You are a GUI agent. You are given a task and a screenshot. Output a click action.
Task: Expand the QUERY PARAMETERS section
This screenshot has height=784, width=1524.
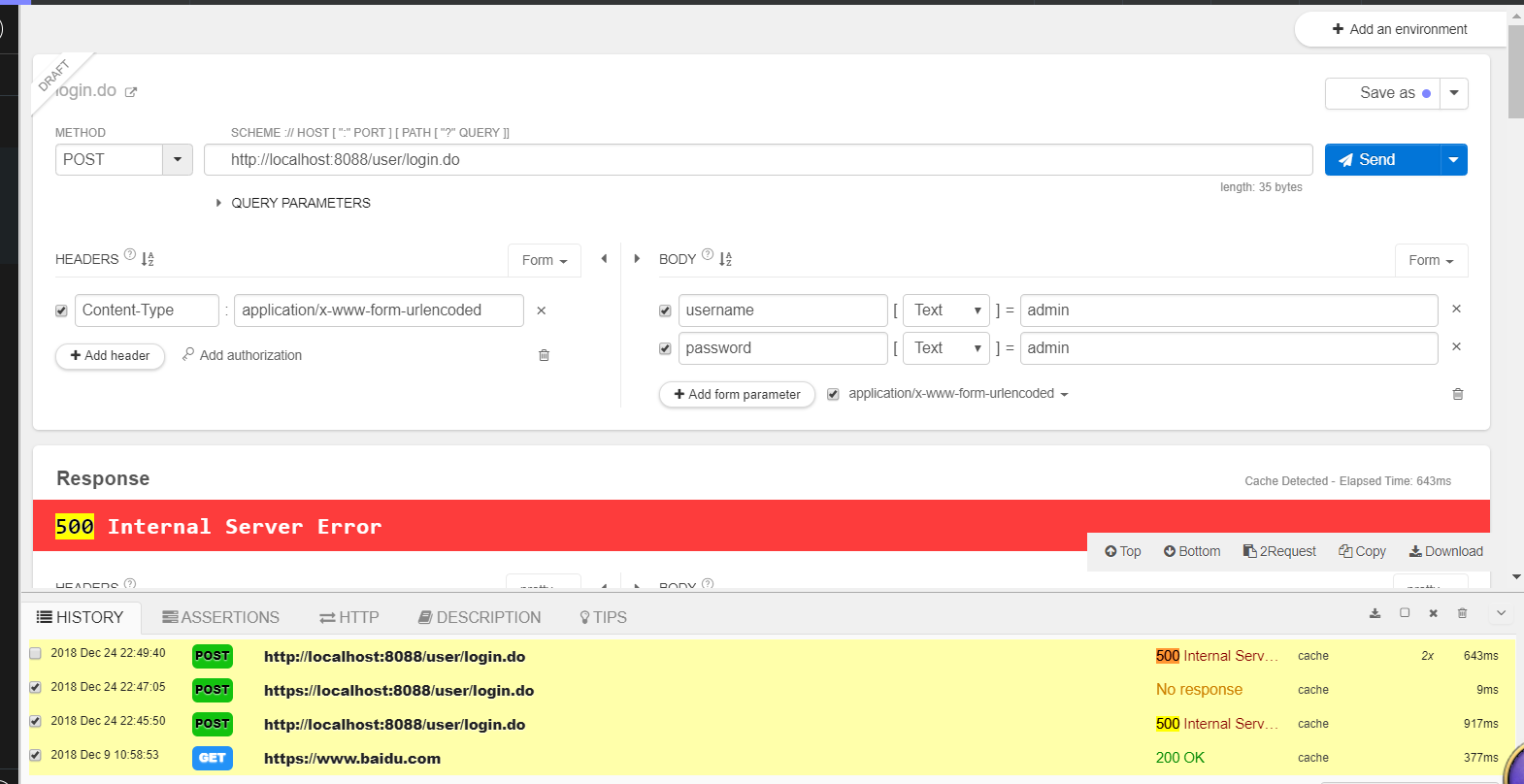coord(293,203)
